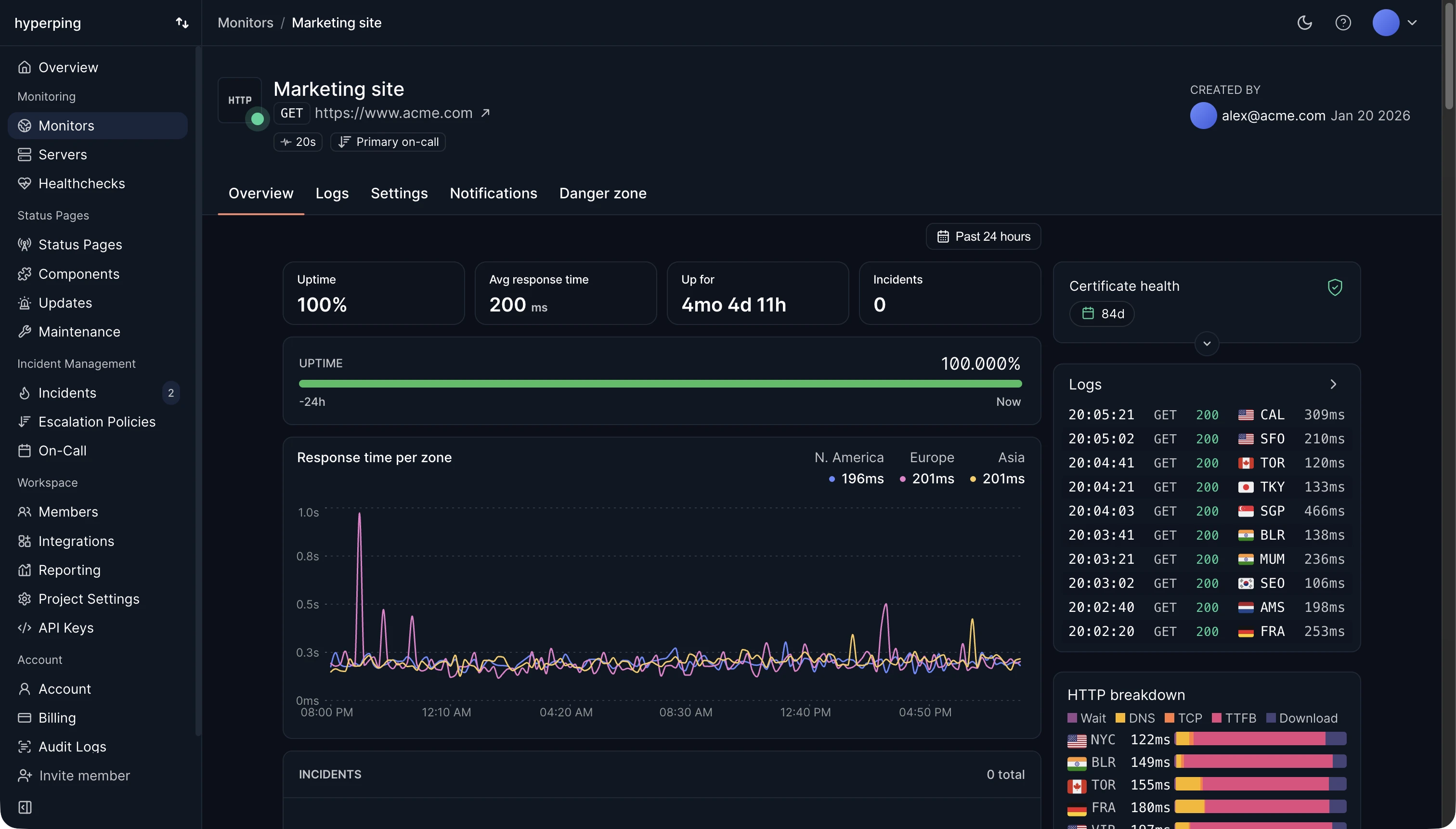The height and width of the screenshot is (829, 1456).
Task: Click the project switcher arrows beside hyperping
Action: point(182,23)
